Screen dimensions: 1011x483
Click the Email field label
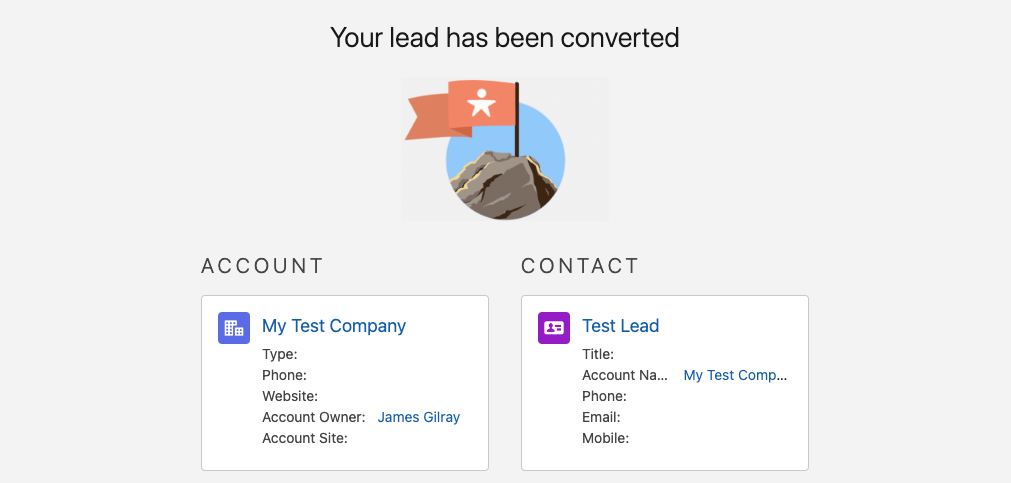point(601,417)
